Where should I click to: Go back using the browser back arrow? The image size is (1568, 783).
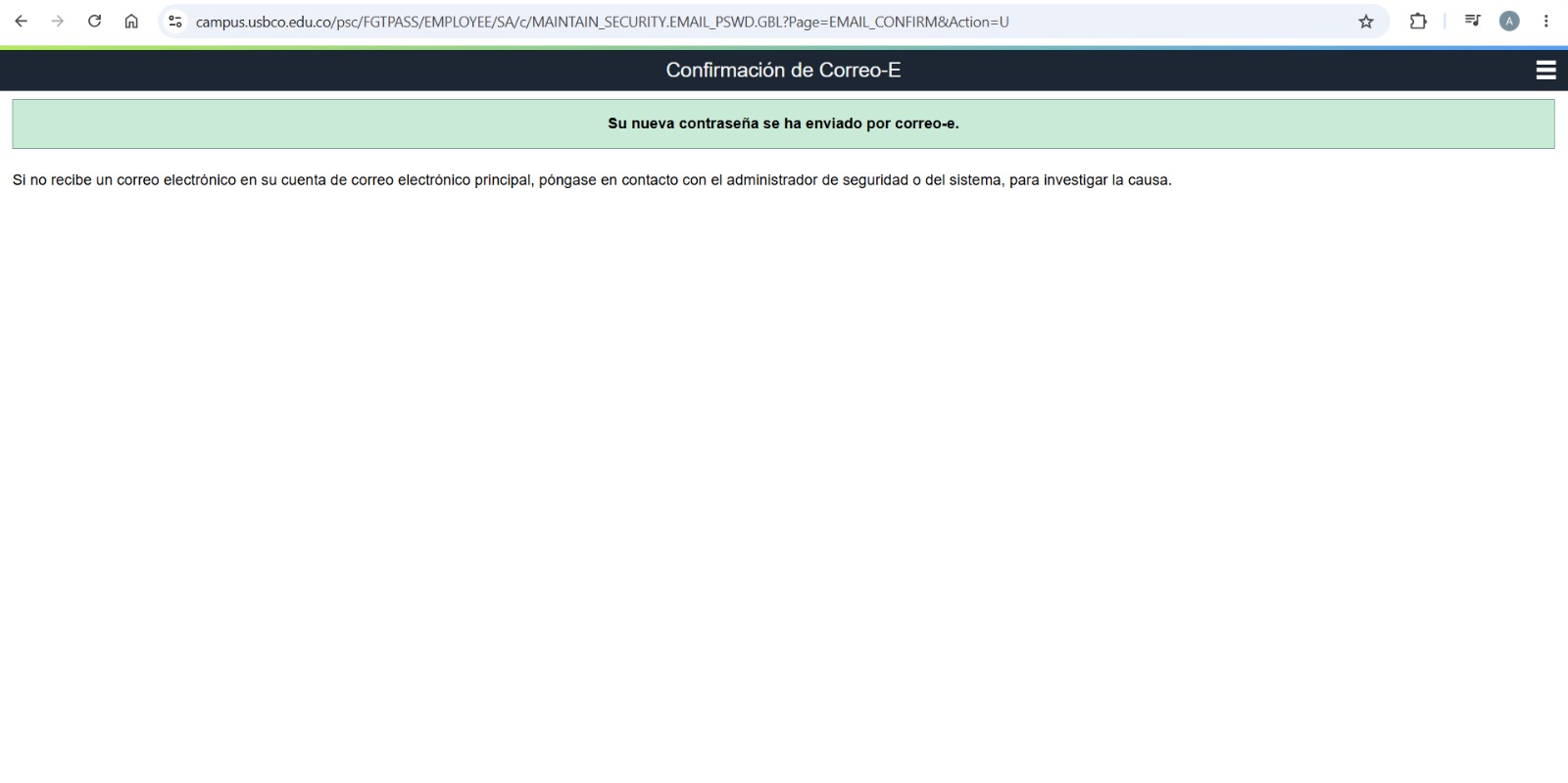coord(21,22)
